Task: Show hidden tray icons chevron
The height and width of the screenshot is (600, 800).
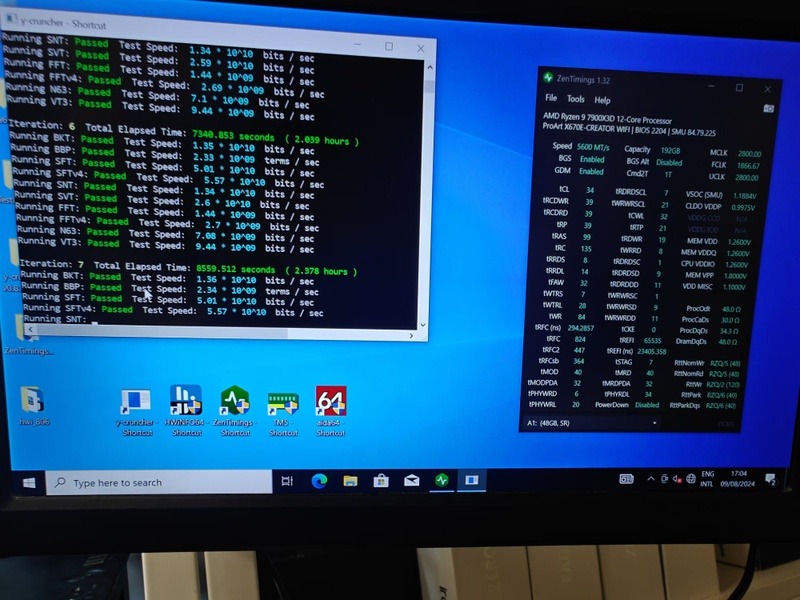Action: point(651,479)
